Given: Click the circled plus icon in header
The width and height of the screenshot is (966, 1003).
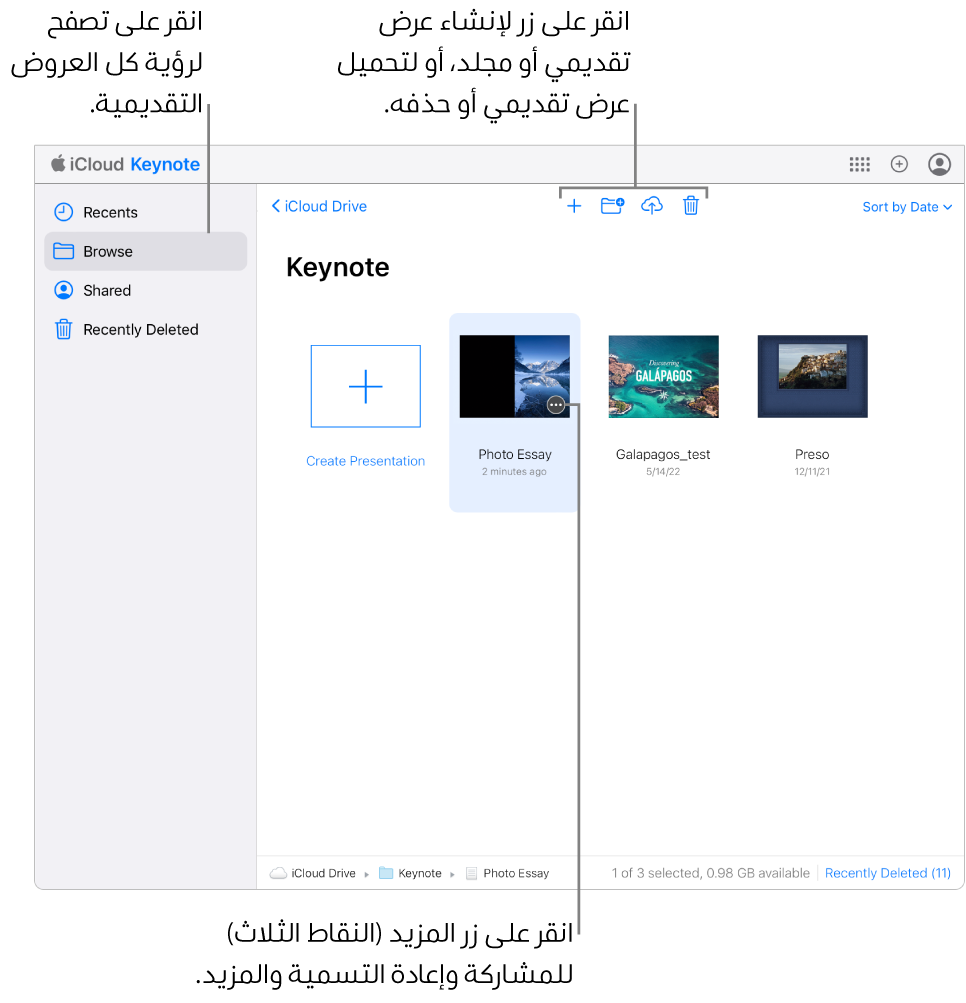Looking at the screenshot, I should tap(899, 164).
